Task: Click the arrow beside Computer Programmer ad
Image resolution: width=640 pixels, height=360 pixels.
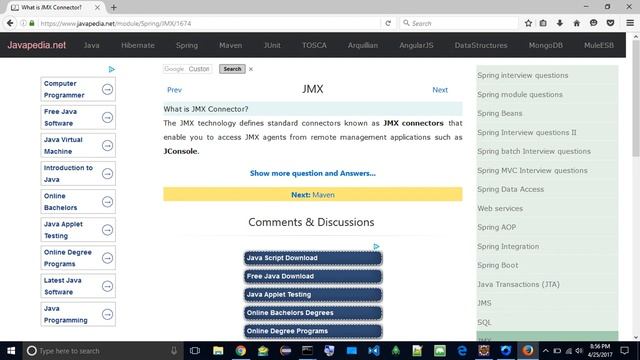Action: 107,89
